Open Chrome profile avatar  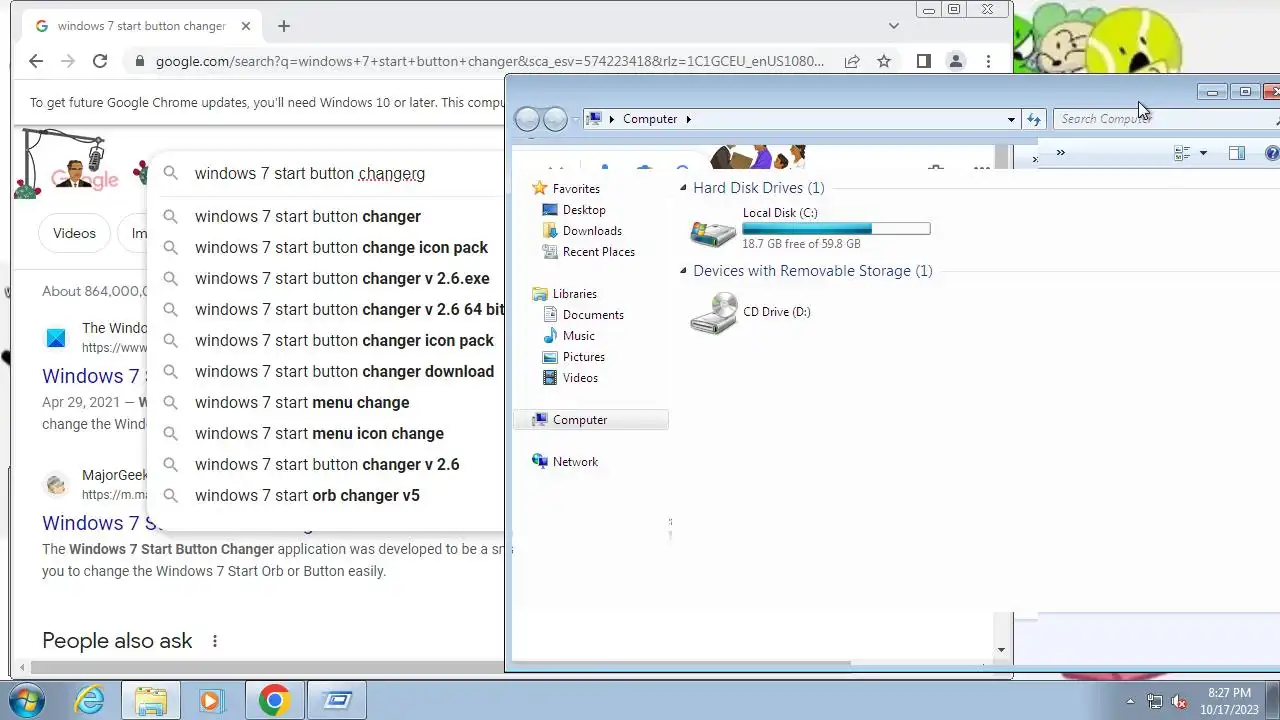point(956,61)
